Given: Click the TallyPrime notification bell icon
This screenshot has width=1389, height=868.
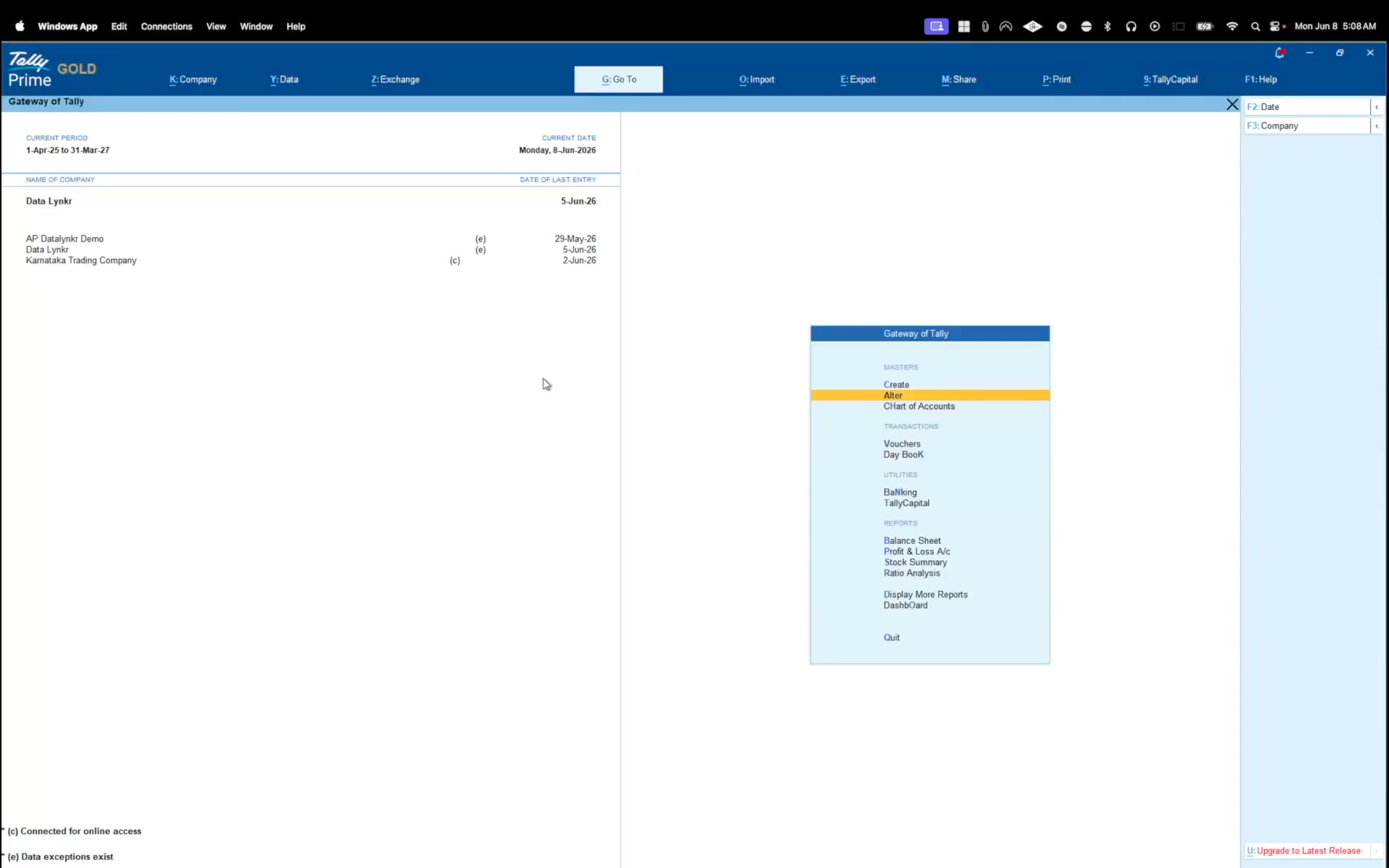Looking at the screenshot, I should 1279,53.
